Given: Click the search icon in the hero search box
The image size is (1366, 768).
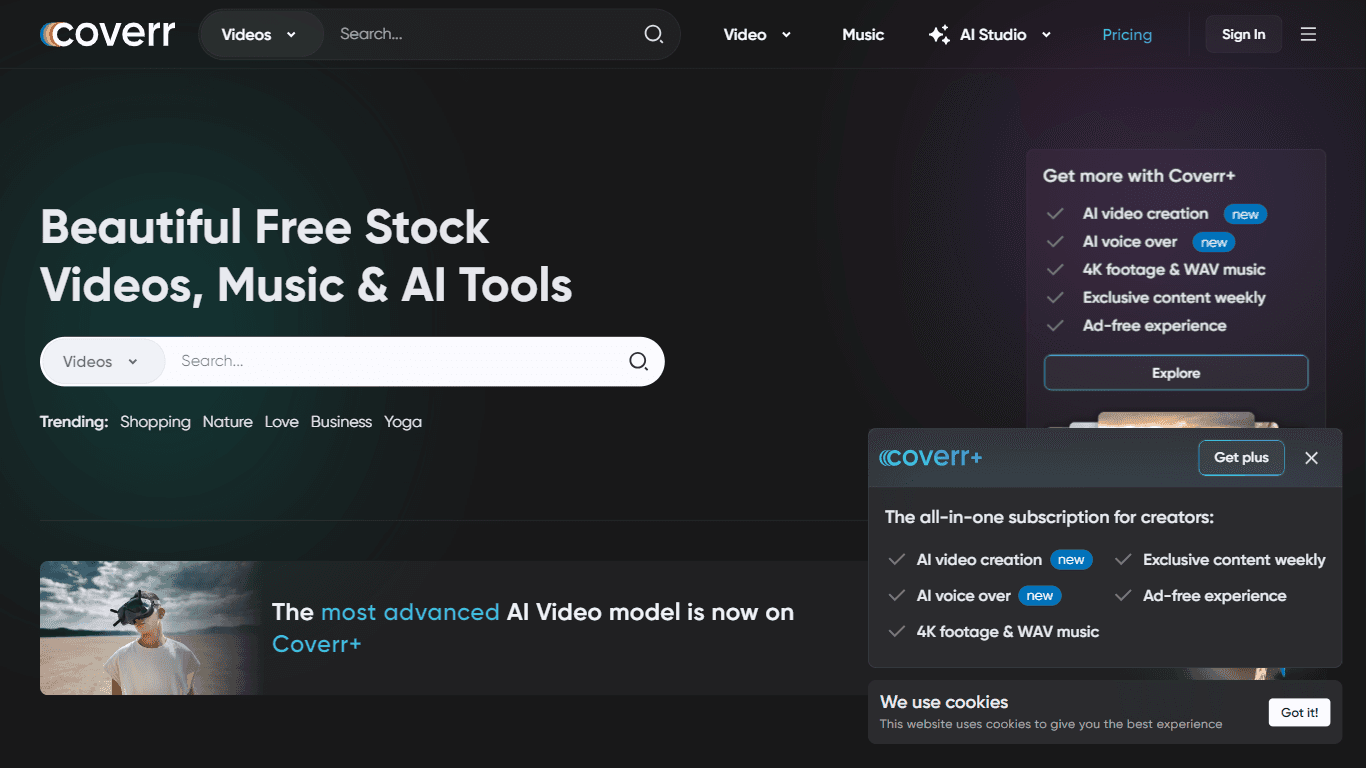Looking at the screenshot, I should pos(638,361).
